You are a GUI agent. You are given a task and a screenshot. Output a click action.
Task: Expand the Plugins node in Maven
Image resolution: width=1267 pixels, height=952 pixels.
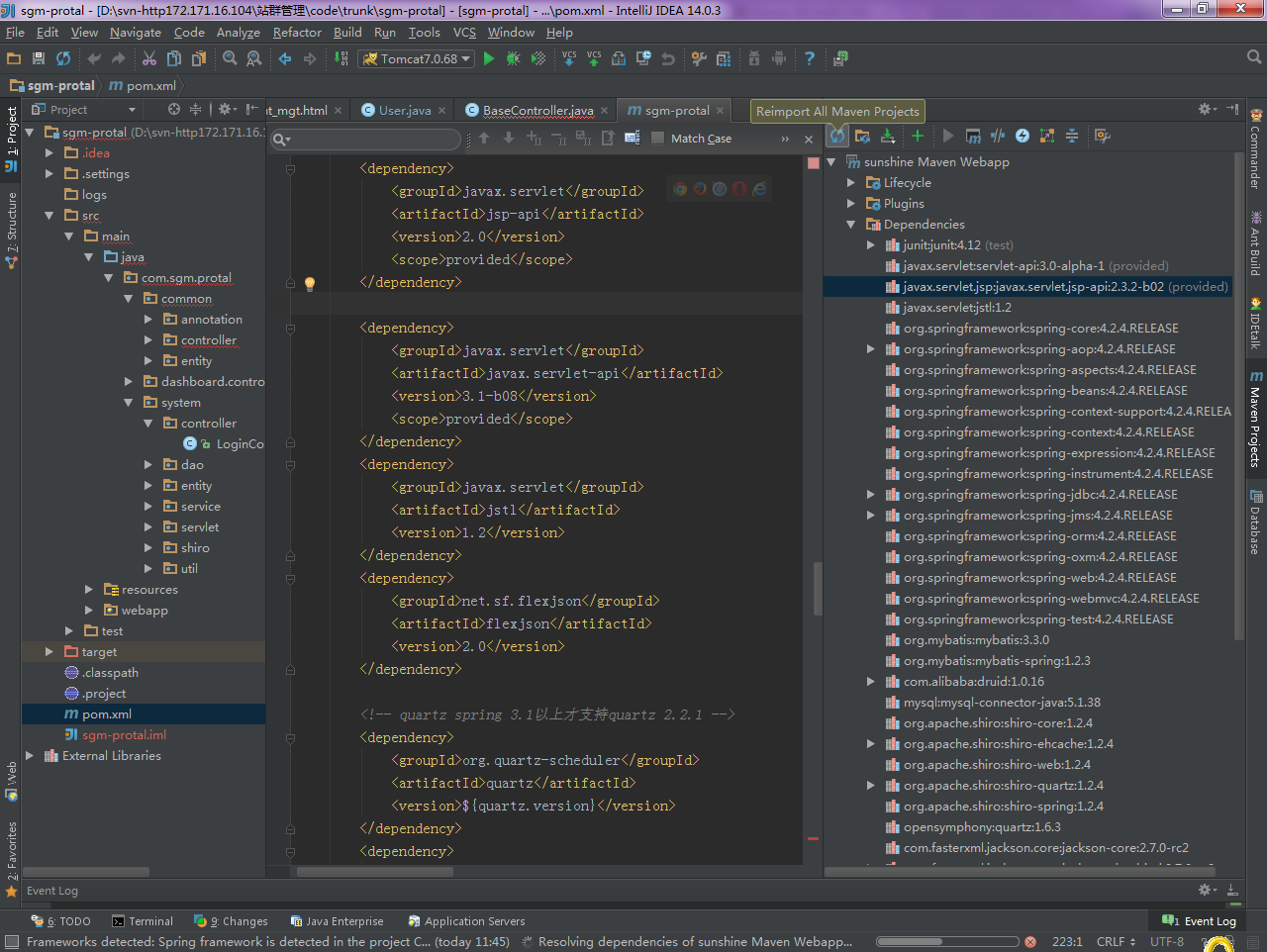pos(851,204)
